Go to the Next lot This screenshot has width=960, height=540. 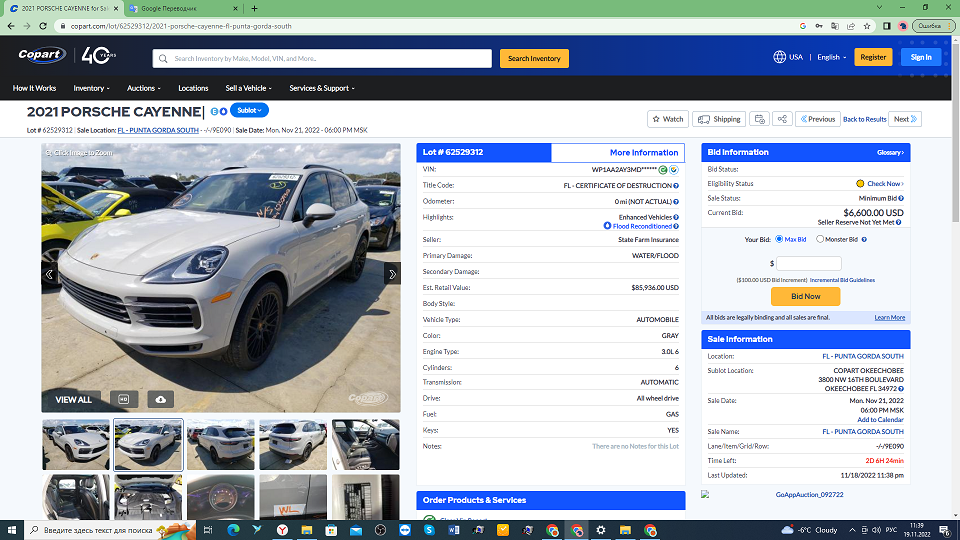pos(905,119)
